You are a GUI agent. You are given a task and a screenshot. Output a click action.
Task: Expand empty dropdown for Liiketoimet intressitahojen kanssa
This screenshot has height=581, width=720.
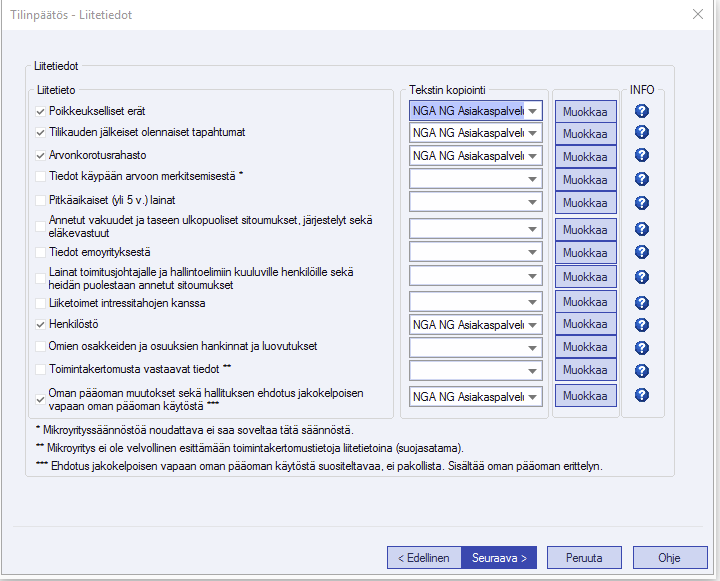click(x=534, y=301)
